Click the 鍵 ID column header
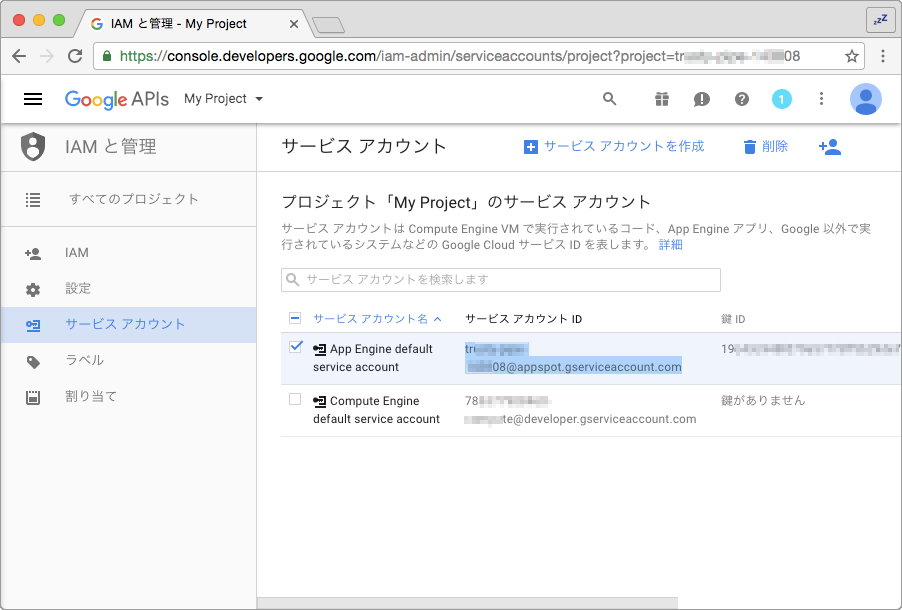 pos(733,319)
